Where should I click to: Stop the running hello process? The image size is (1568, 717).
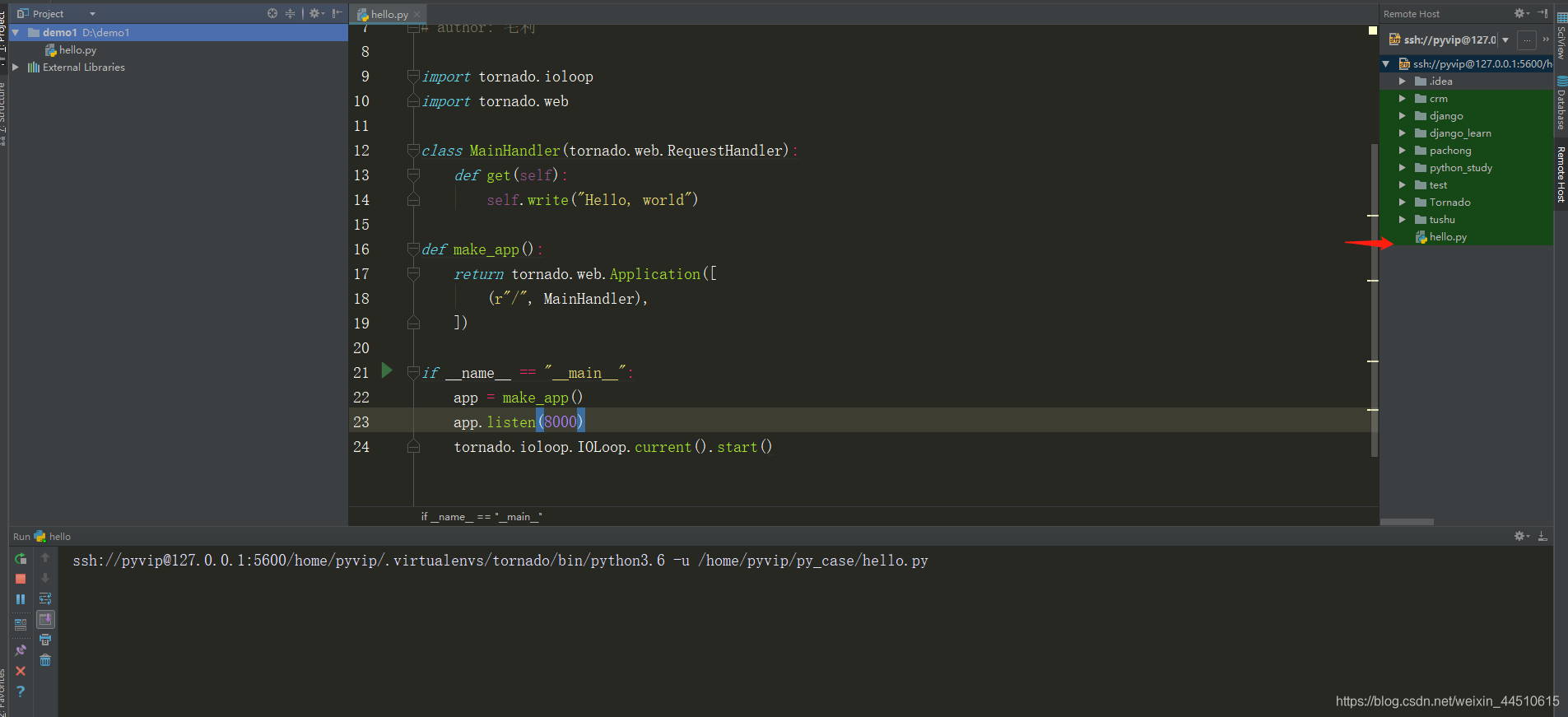pyautogui.click(x=21, y=580)
